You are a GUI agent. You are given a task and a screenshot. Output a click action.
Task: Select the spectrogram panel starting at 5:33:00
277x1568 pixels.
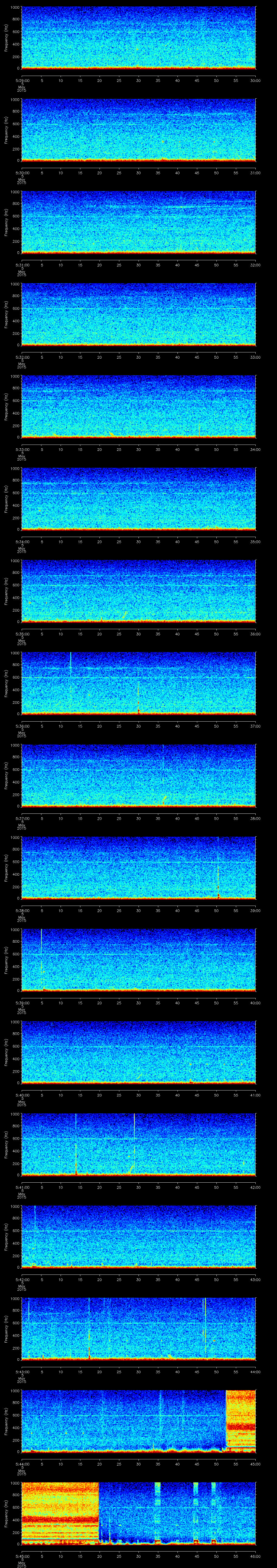coord(138,407)
